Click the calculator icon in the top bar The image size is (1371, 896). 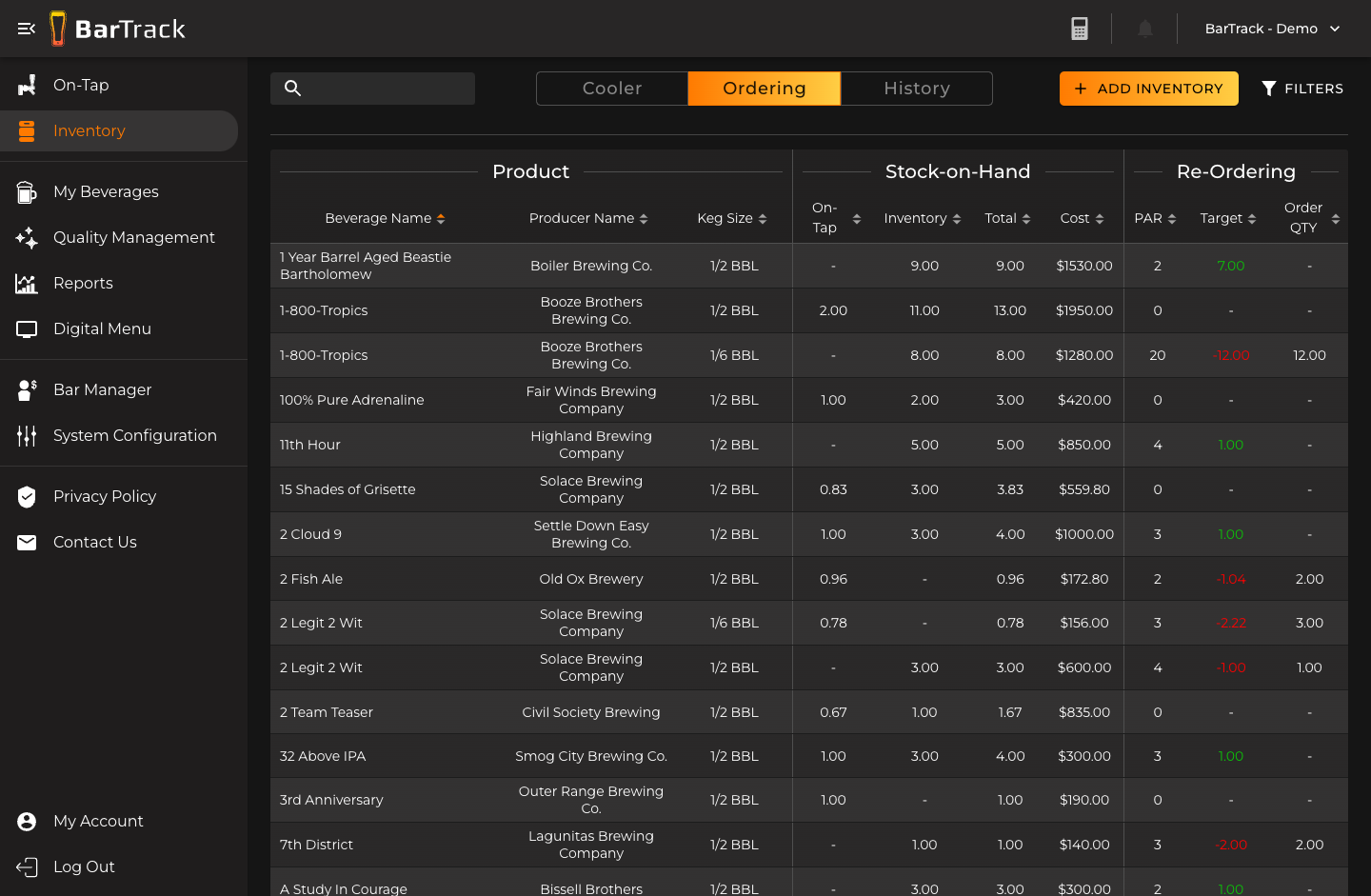[1080, 28]
